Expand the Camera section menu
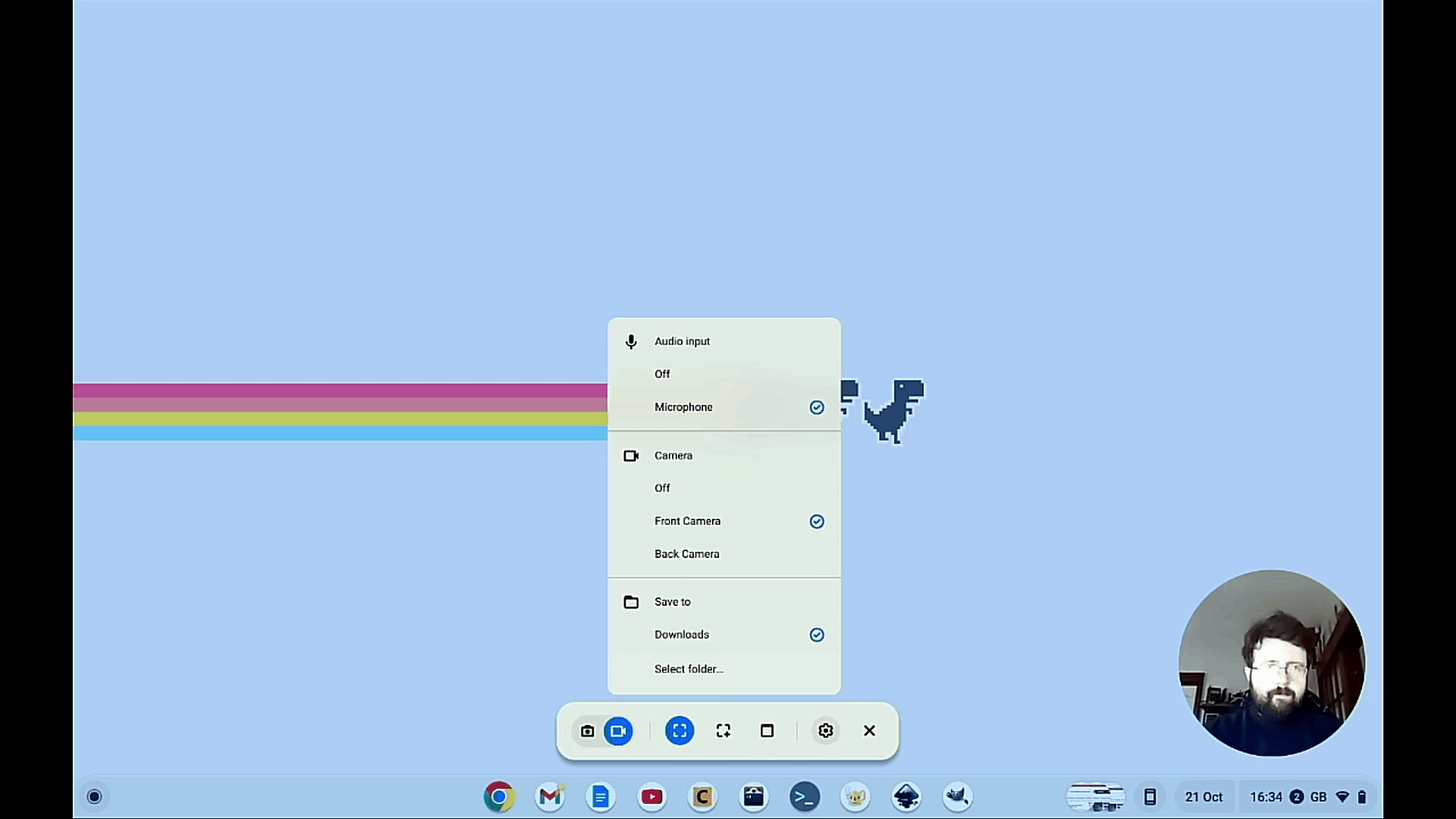1456x819 pixels. pyautogui.click(x=673, y=455)
